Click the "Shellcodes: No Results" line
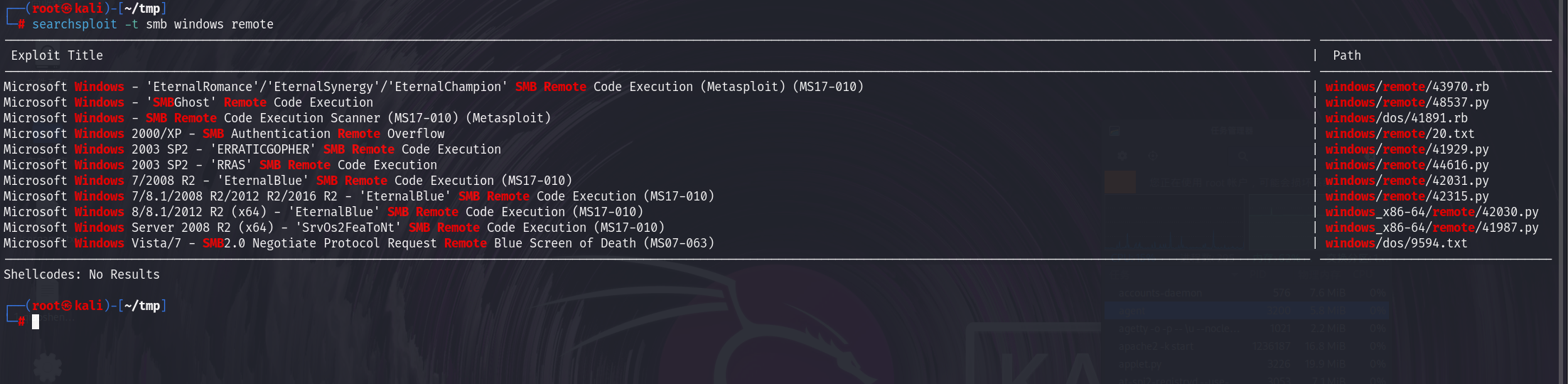1568x384 pixels. [82, 274]
